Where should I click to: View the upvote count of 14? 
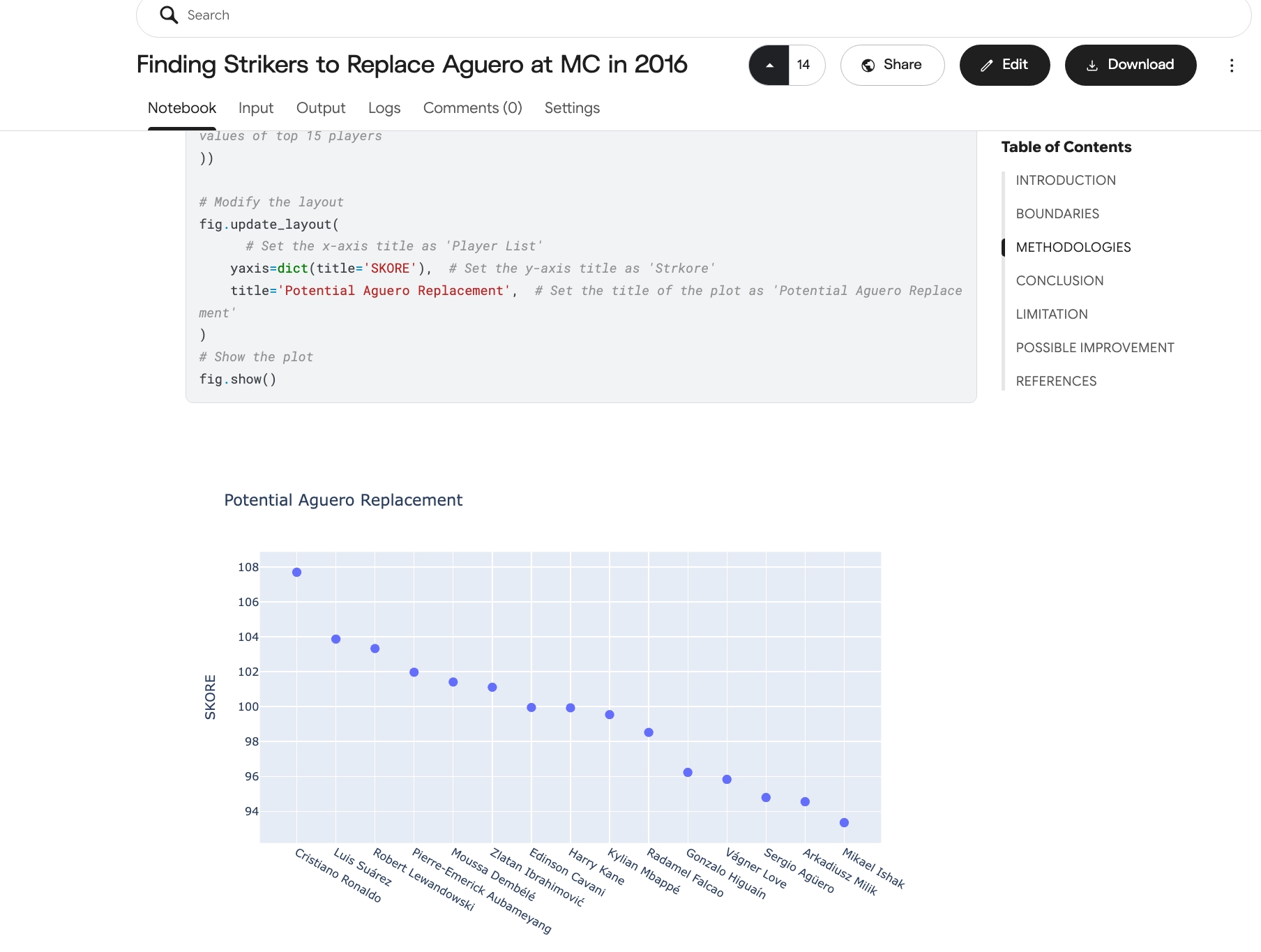(x=803, y=65)
